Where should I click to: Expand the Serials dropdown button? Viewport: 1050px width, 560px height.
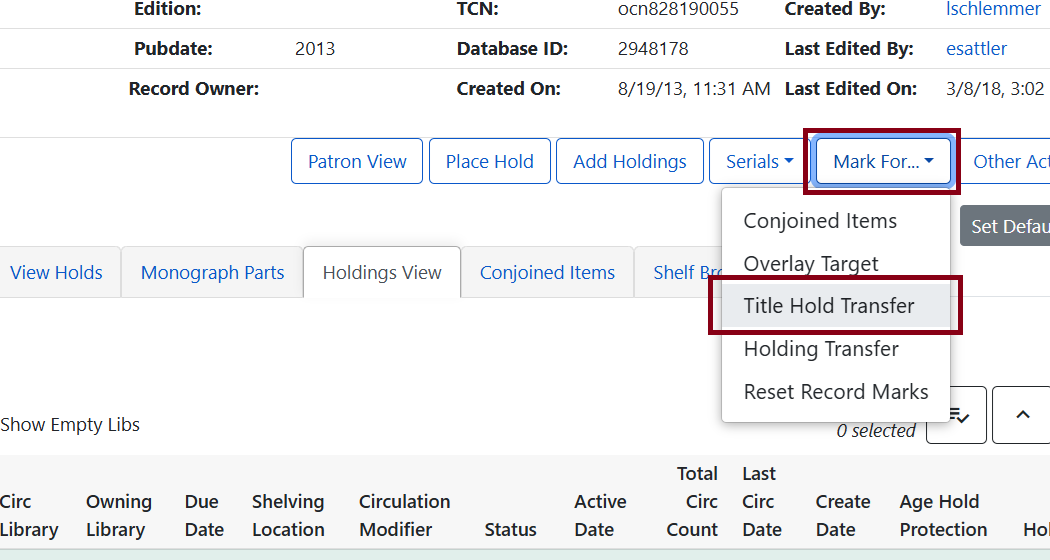point(759,161)
